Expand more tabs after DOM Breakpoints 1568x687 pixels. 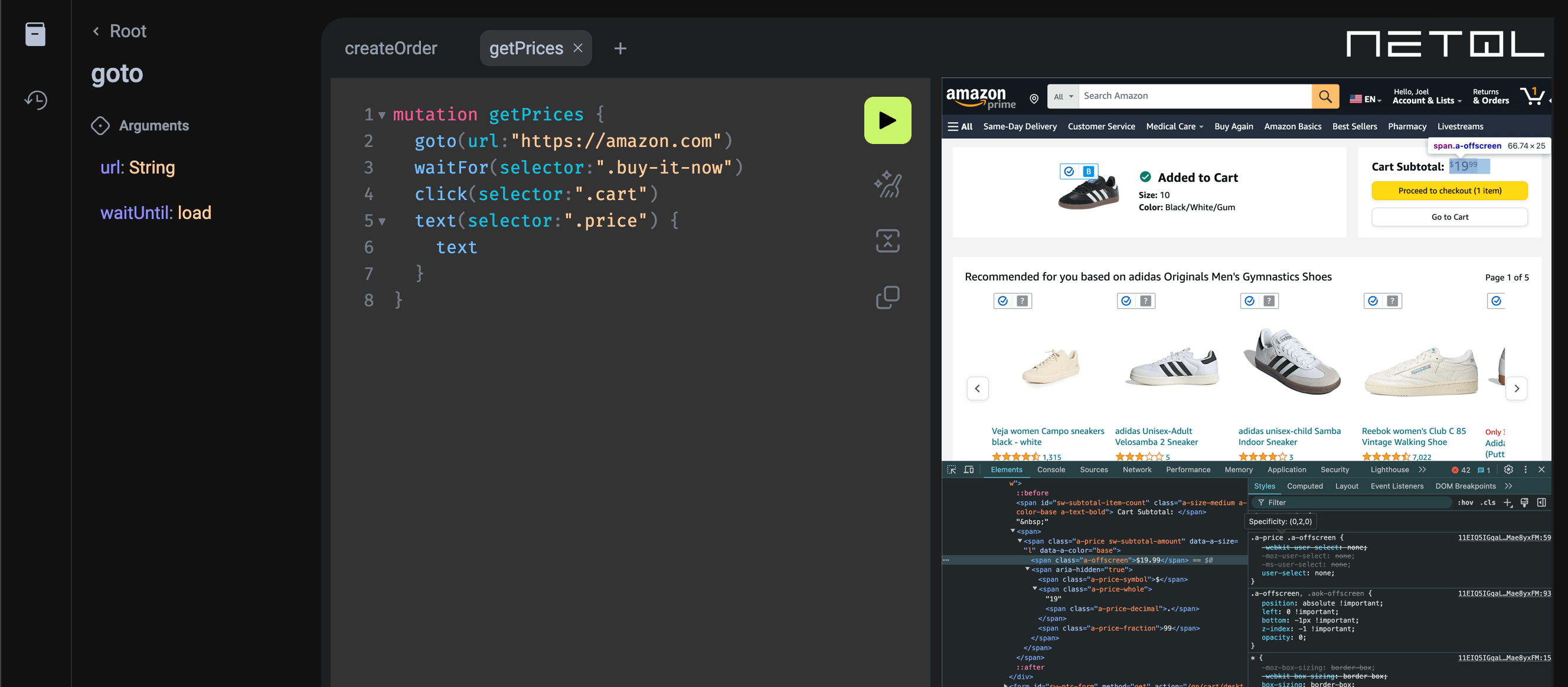tap(1508, 486)
